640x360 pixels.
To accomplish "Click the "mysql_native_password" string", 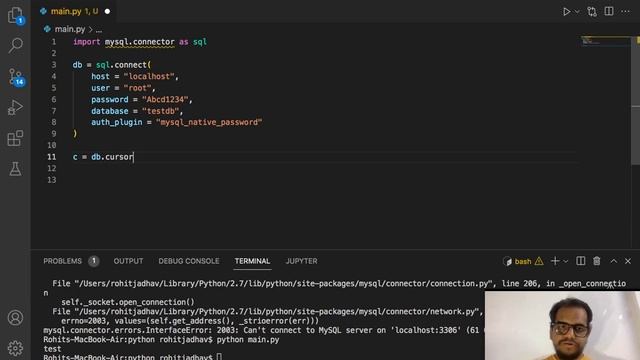I will click(x=209, y=122).
